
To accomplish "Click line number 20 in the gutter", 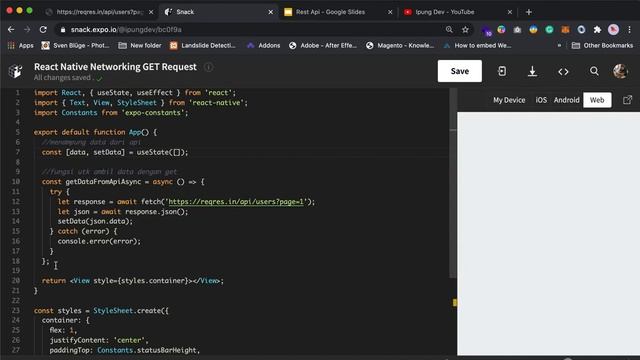I will point(16,280).
